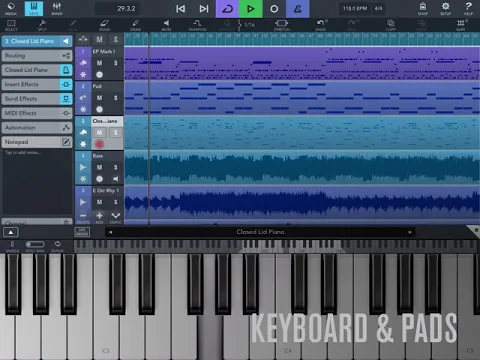Click the track list move icon
This screenshot has width=480, height=360.
[x=83, y=40]
